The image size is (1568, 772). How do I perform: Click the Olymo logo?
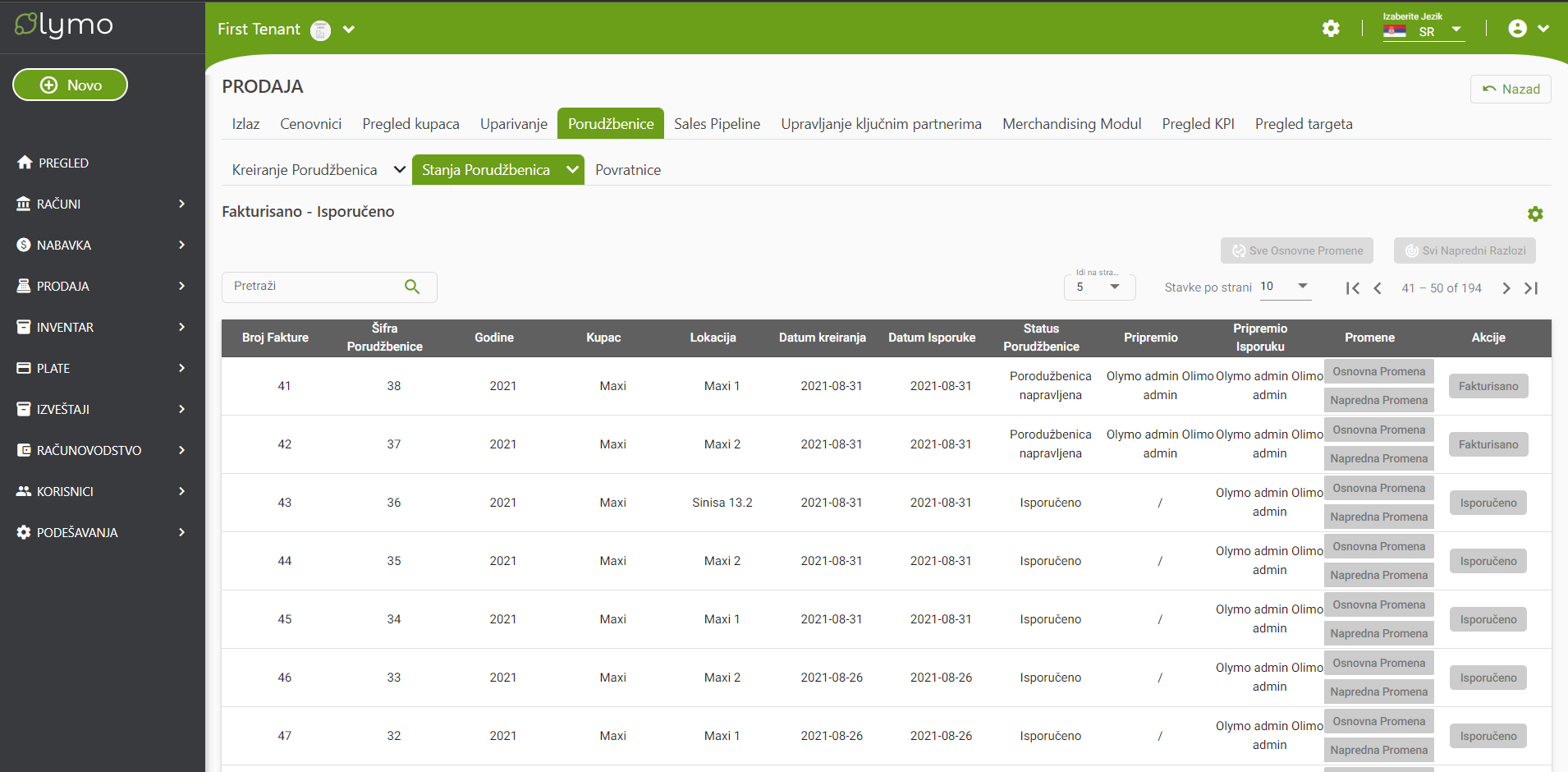click(x=64, y=25)
